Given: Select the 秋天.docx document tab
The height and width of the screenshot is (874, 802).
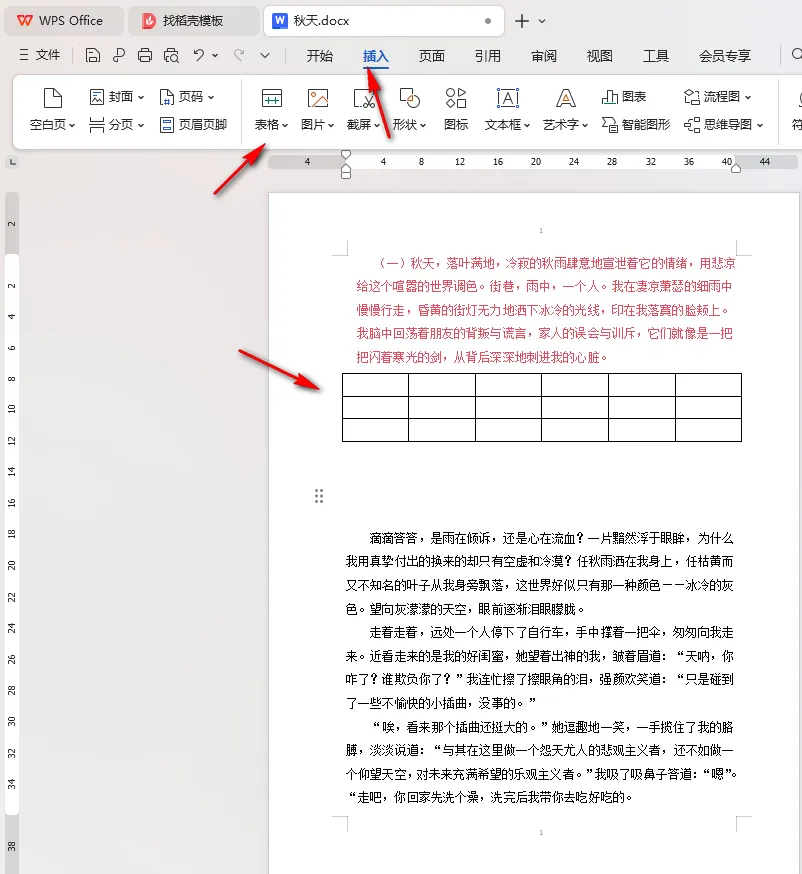Looking at the screenshot, I should 383,21.
